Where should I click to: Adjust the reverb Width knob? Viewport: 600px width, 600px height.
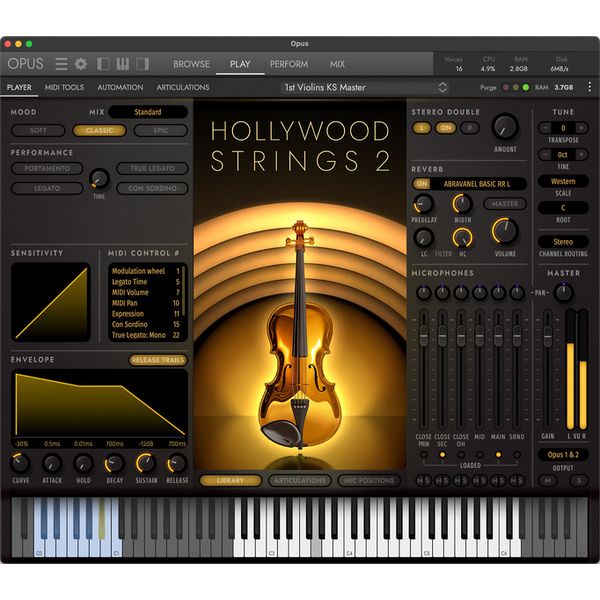click(x=462, y=204)
